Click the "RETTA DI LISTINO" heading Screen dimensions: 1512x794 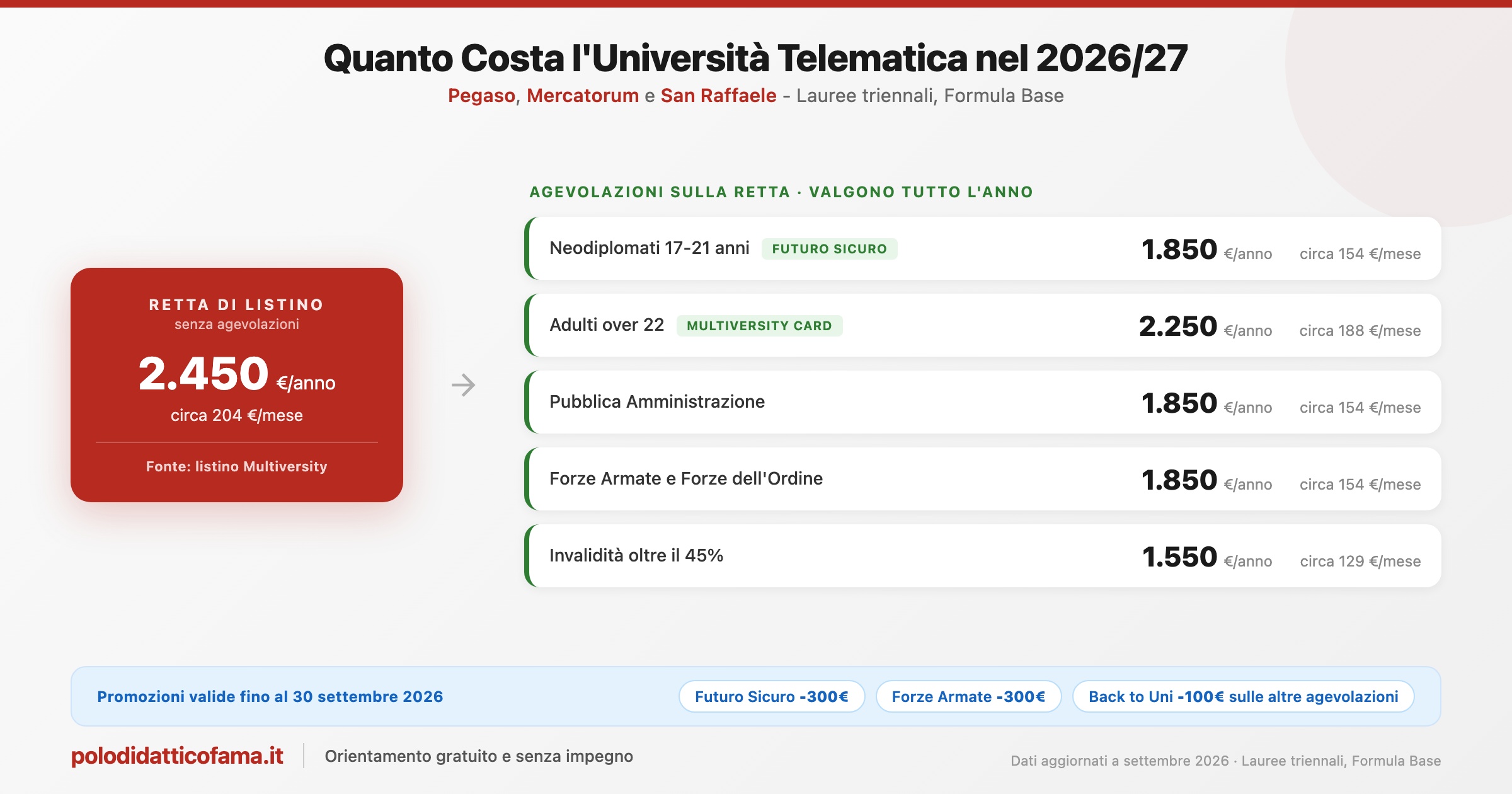coord(237,305)
